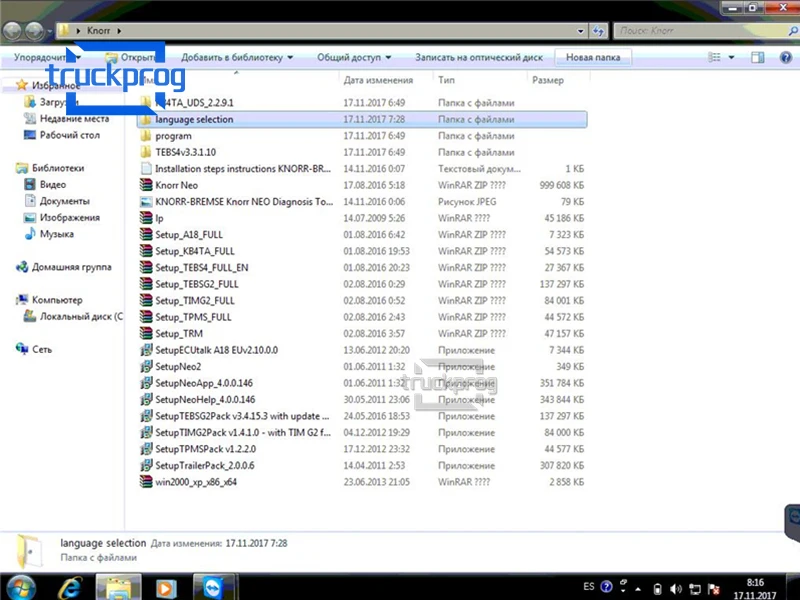Open Windows Media Player taskbar icon
The height and width of the screenshot is (600, 800).
(x=165, y=588)
